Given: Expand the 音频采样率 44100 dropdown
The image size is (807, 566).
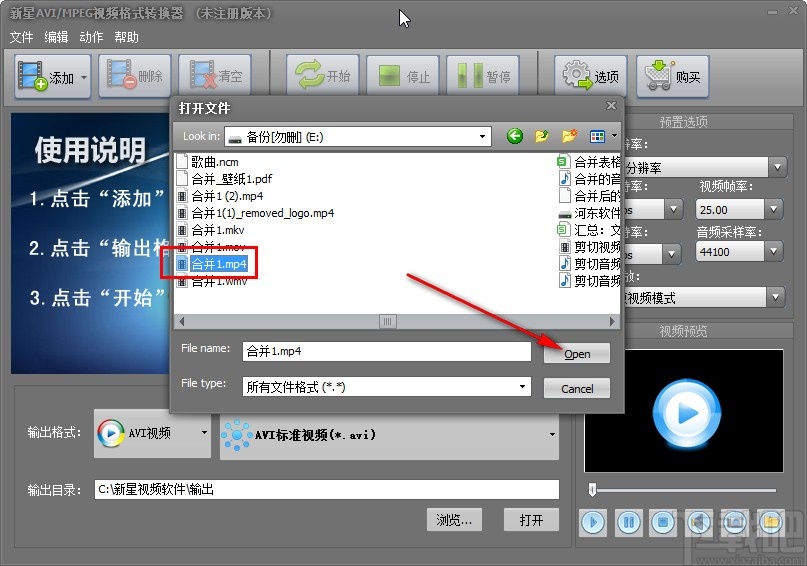Looking at the screenshot, I should coord(773,252).
